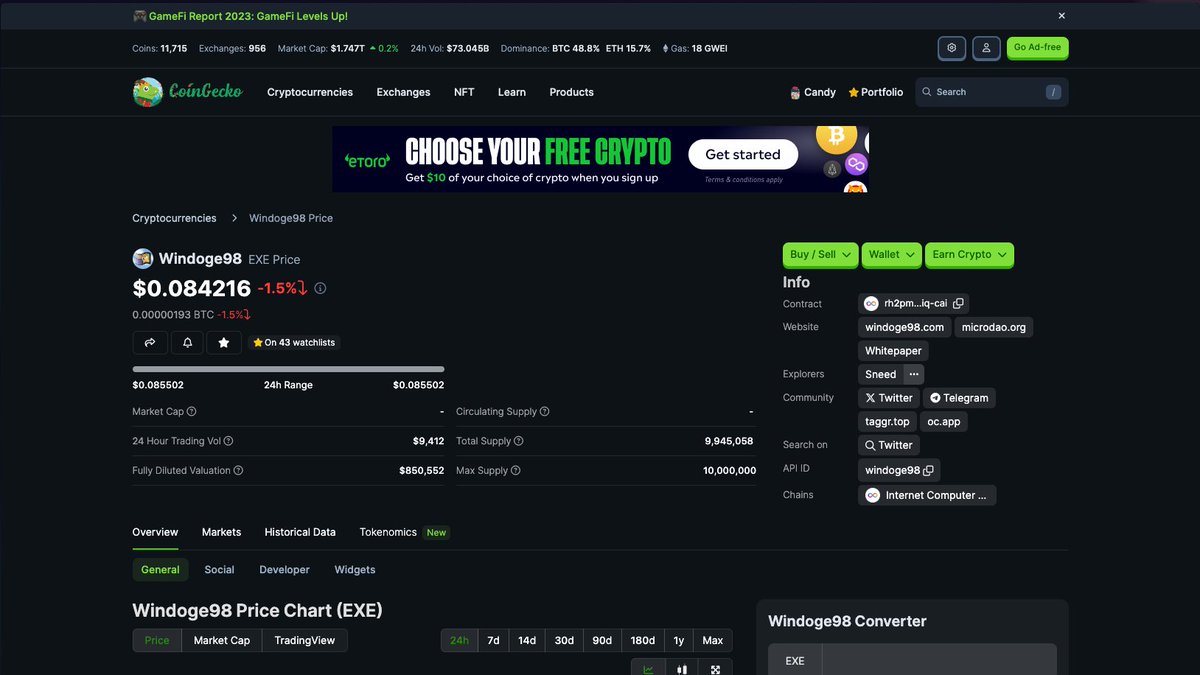
Task: Open Portfolio star link
Action: [x=875, y=92]
